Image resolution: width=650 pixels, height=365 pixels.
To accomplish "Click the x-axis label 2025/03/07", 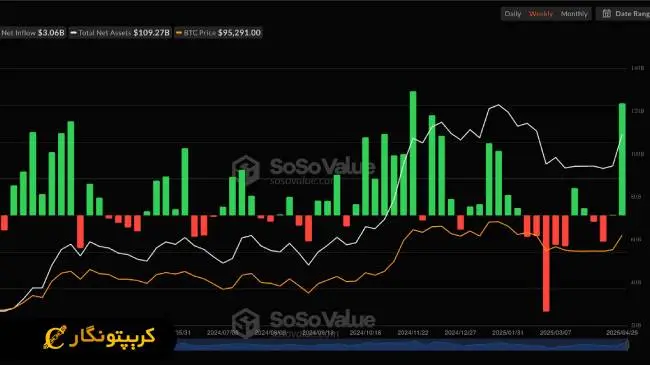I will [555, 333].
